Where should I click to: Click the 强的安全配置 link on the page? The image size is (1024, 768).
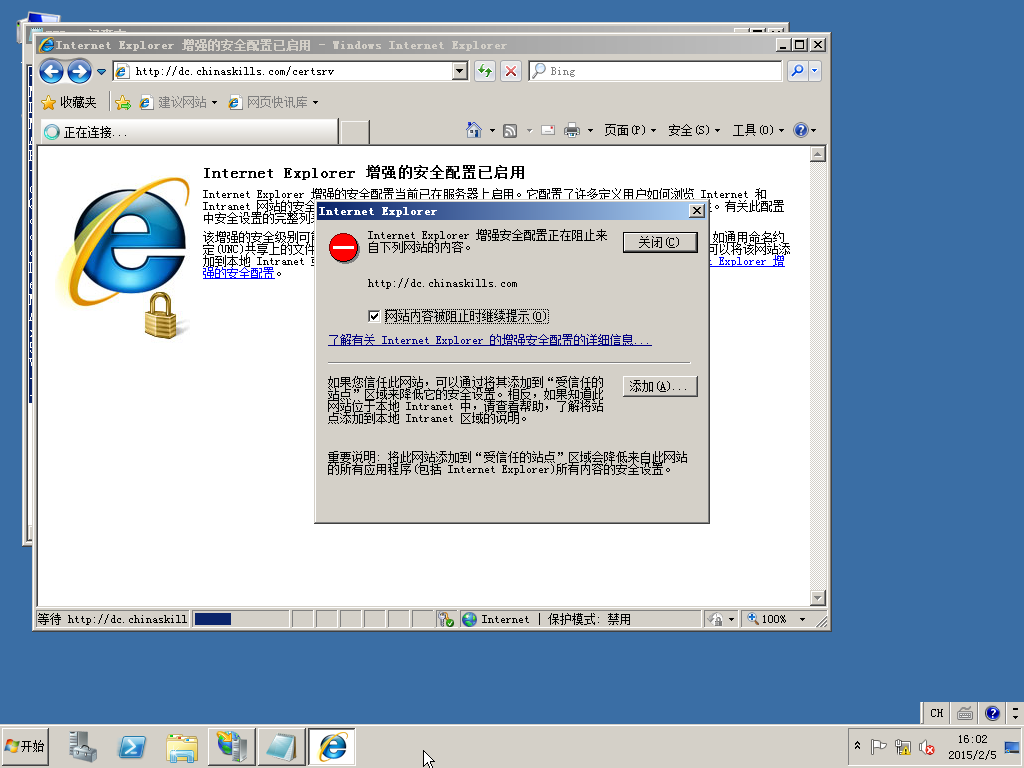click(238, 273)
